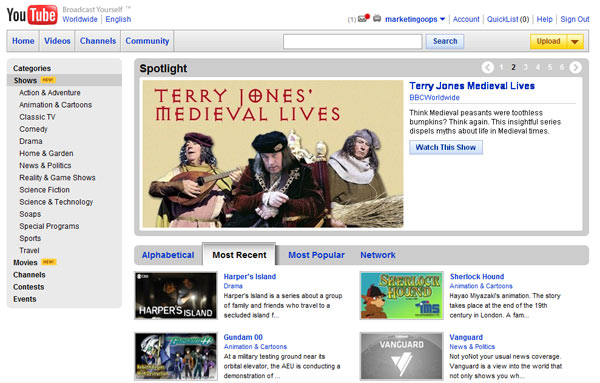Image resolution: width=600 pixels, height=383 pixels.
Task: Focus the search text field
Action: click(352, 41)
